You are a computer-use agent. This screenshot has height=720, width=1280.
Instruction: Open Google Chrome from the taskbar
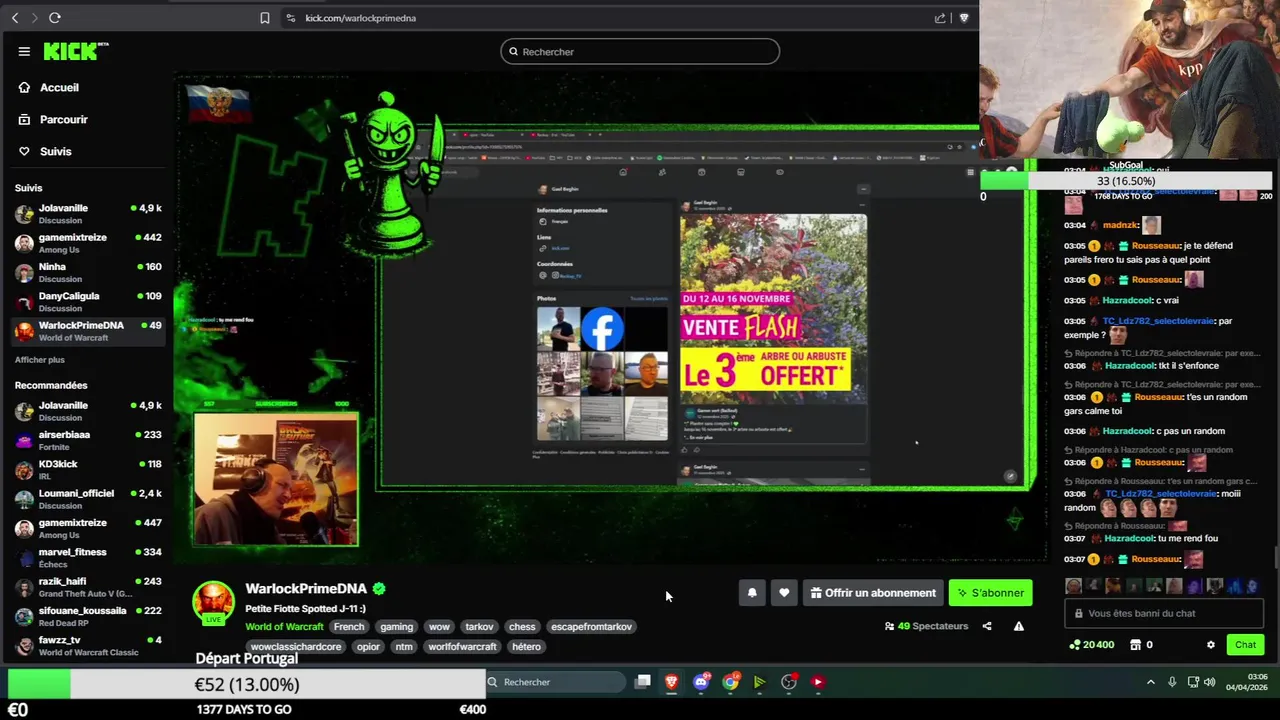click(731, 682)
